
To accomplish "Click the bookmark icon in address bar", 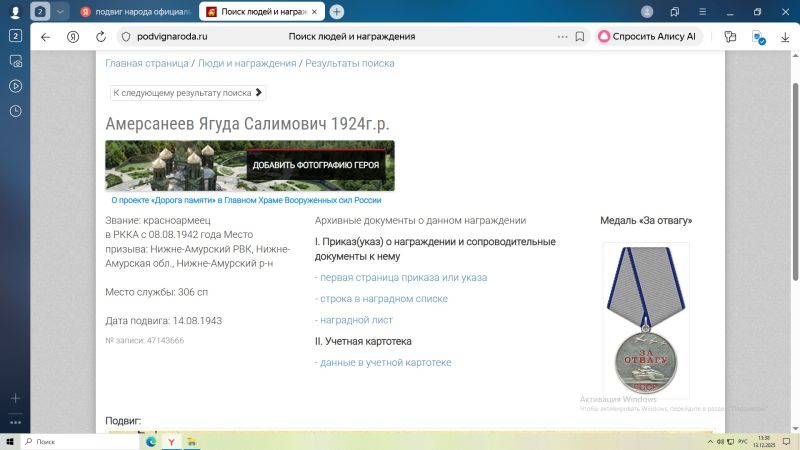I will pyautogui.click(x=580, y=36).
